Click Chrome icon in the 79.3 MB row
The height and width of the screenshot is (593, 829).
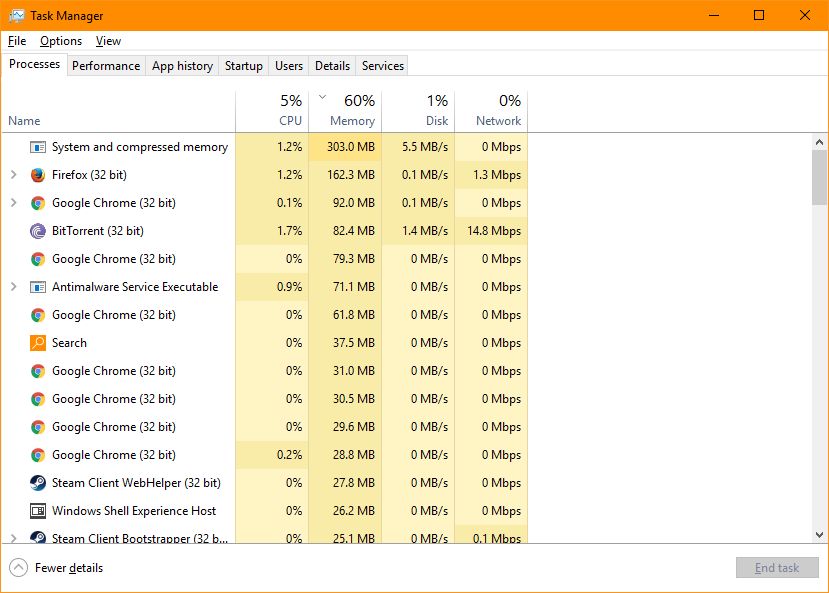point(38,259)
